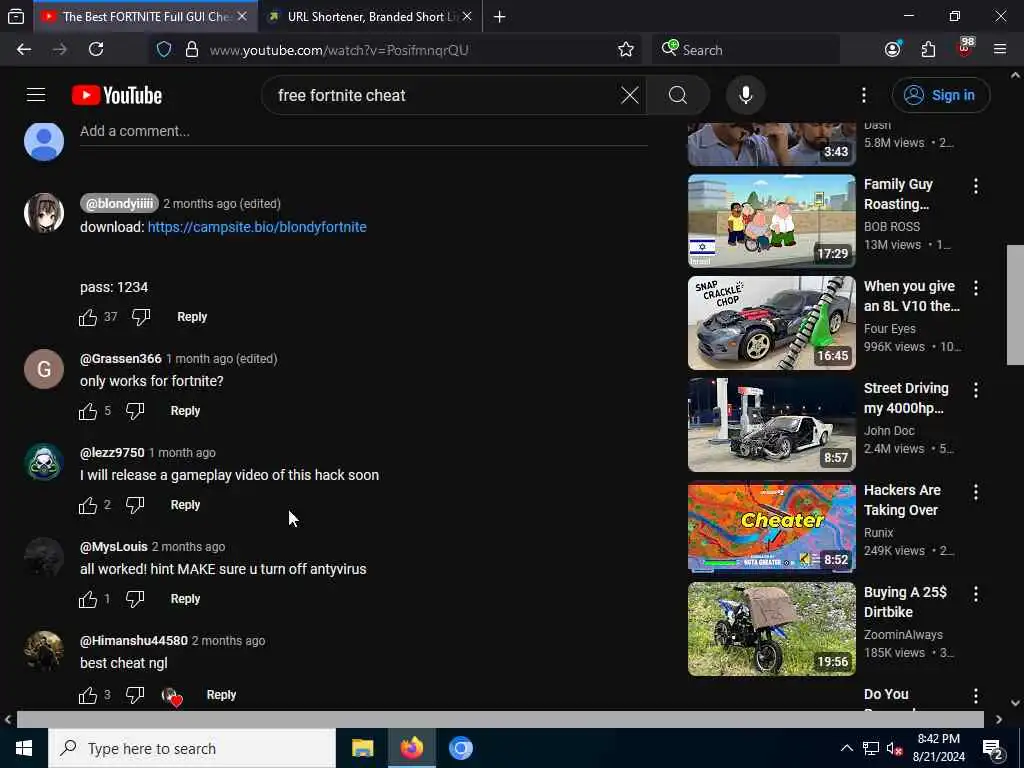Like the @MysLouis comment

pos(88,600)
